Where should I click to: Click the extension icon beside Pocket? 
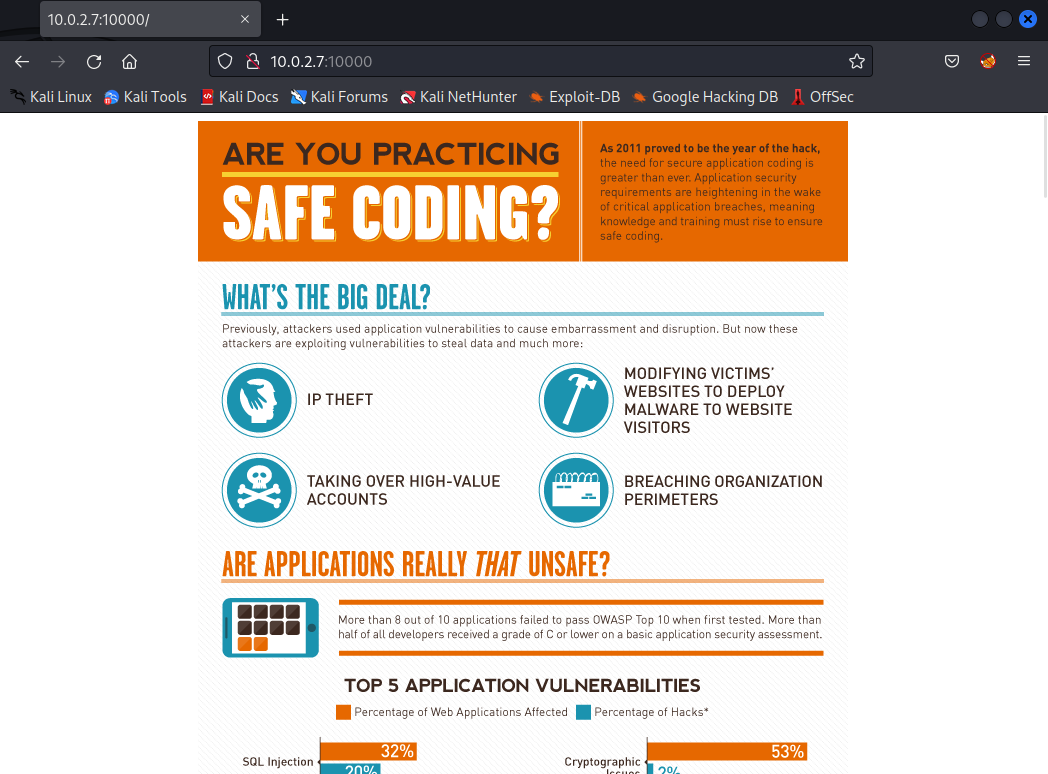click(988, 61)
